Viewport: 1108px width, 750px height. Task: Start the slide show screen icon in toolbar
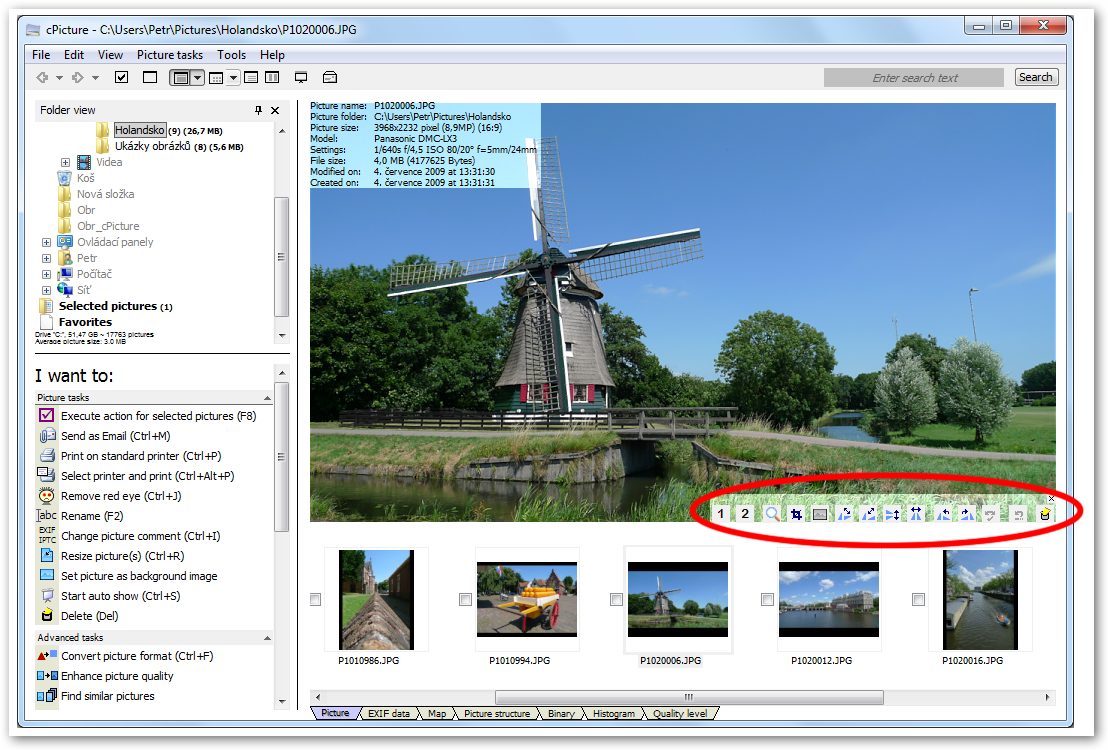[301, 78]
